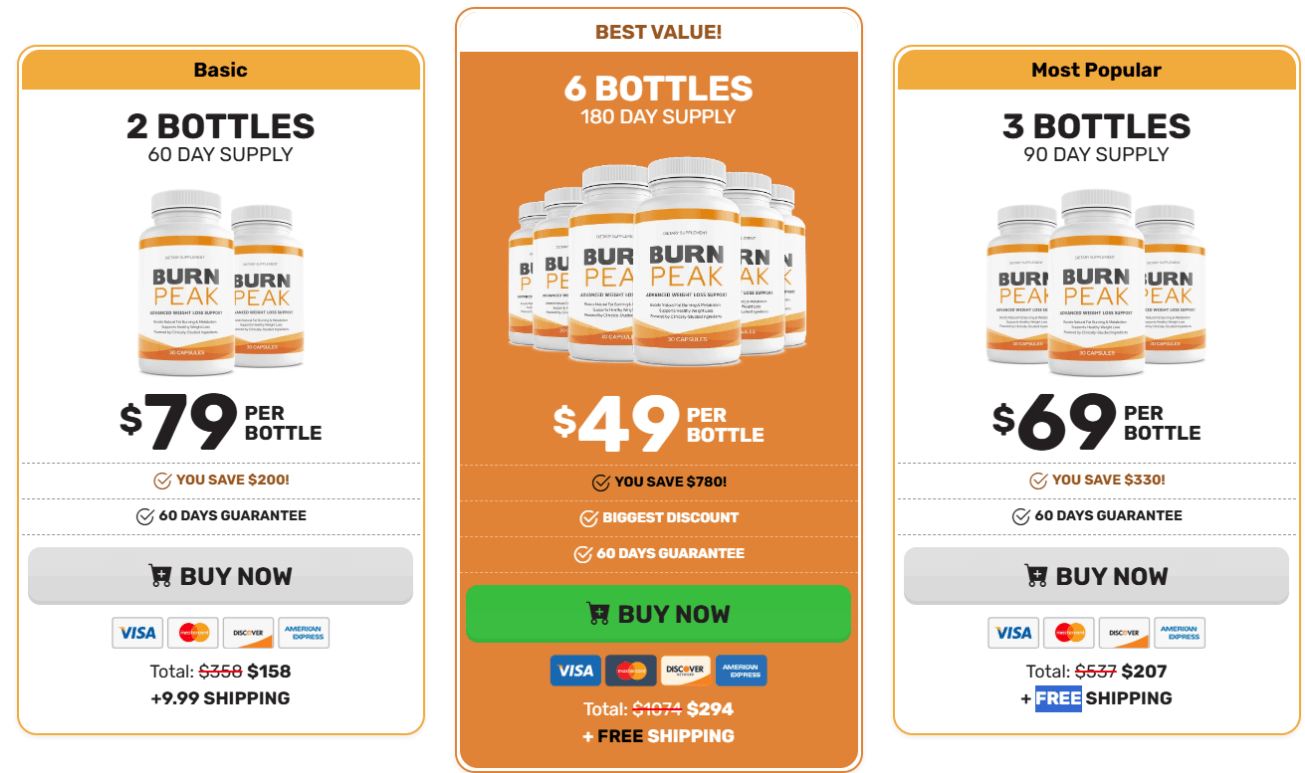The image size is (1305, 773).
Task: Click the American Express icon in the Most Popular plan
Action: (x=1180, y=633)
